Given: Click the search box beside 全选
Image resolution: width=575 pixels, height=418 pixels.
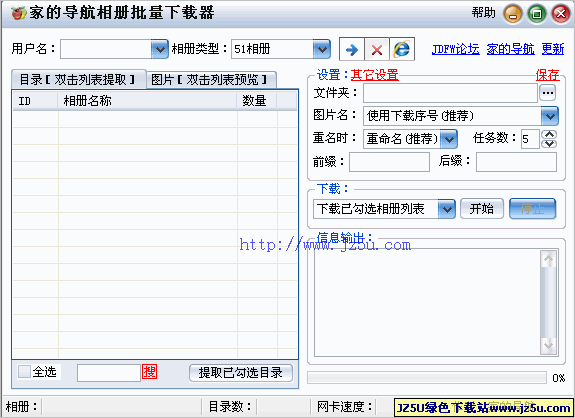Looking at the screenshot, I should 109,373.
